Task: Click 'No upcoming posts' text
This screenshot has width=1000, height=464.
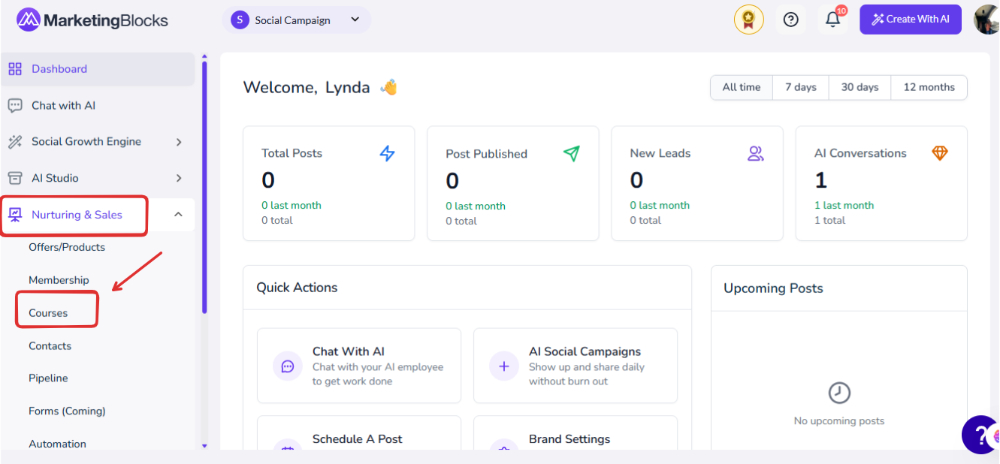Action: pos(839,421)
